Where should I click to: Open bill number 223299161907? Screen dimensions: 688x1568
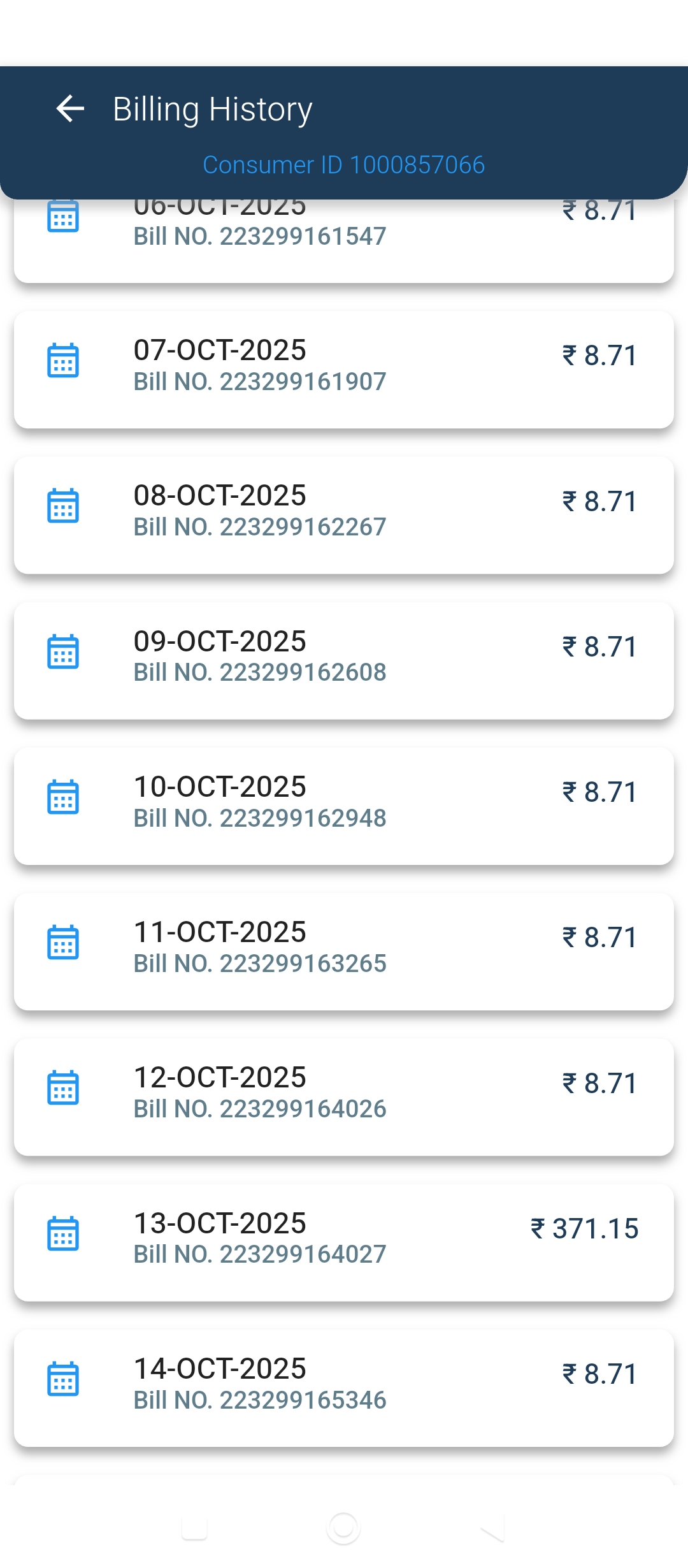(x=260, y=382)
